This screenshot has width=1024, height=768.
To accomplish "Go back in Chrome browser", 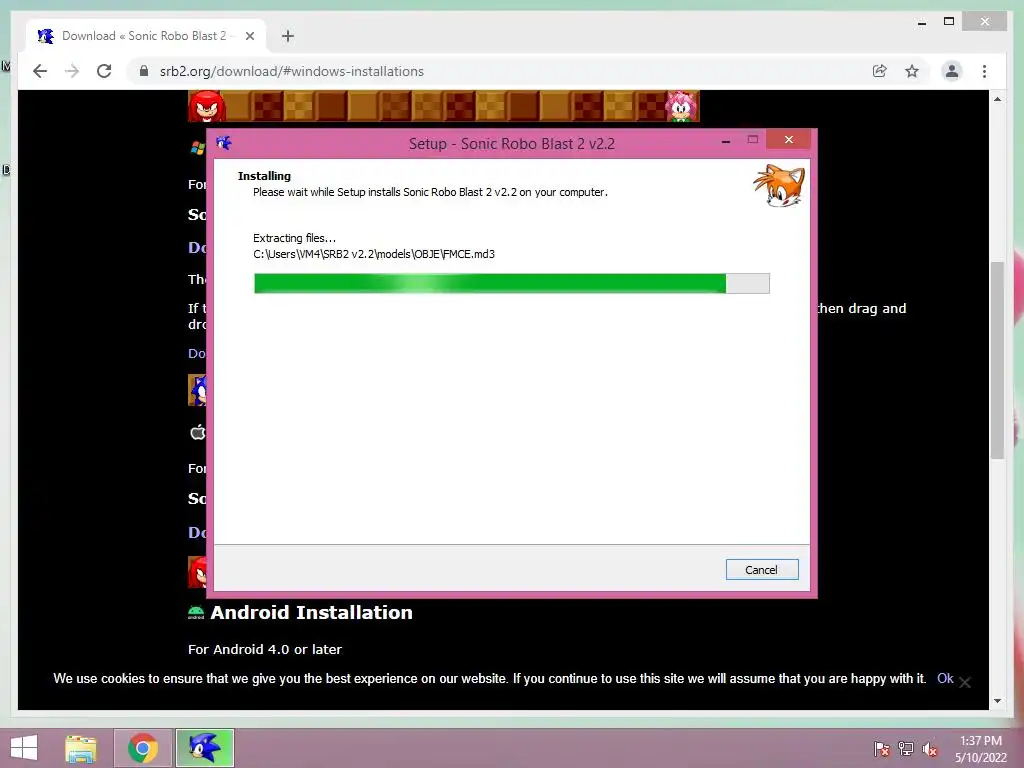I will 40,71.
